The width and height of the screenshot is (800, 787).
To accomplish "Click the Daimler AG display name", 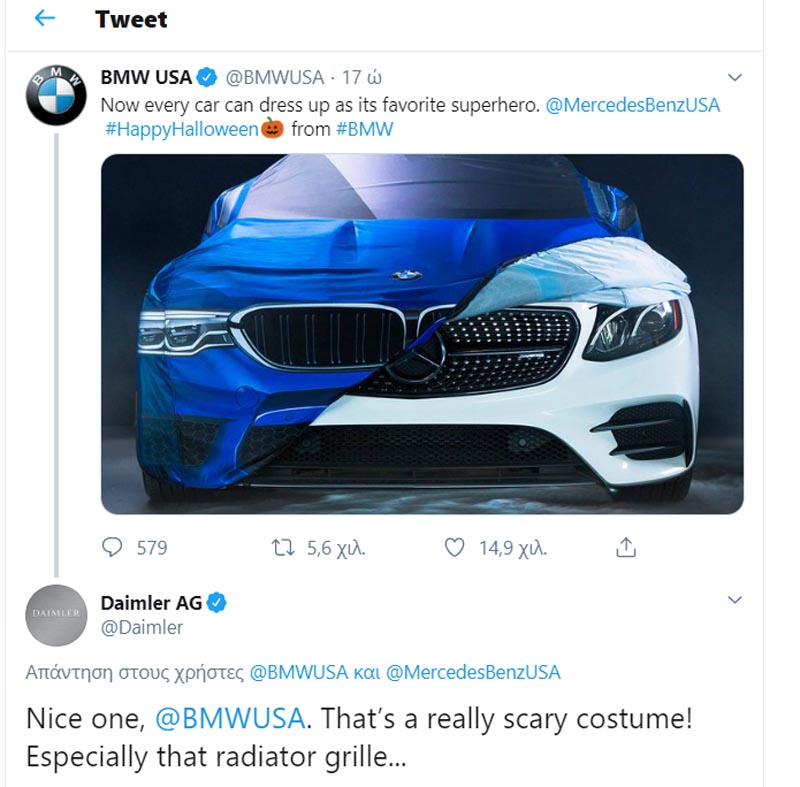I will coord(151,602).
